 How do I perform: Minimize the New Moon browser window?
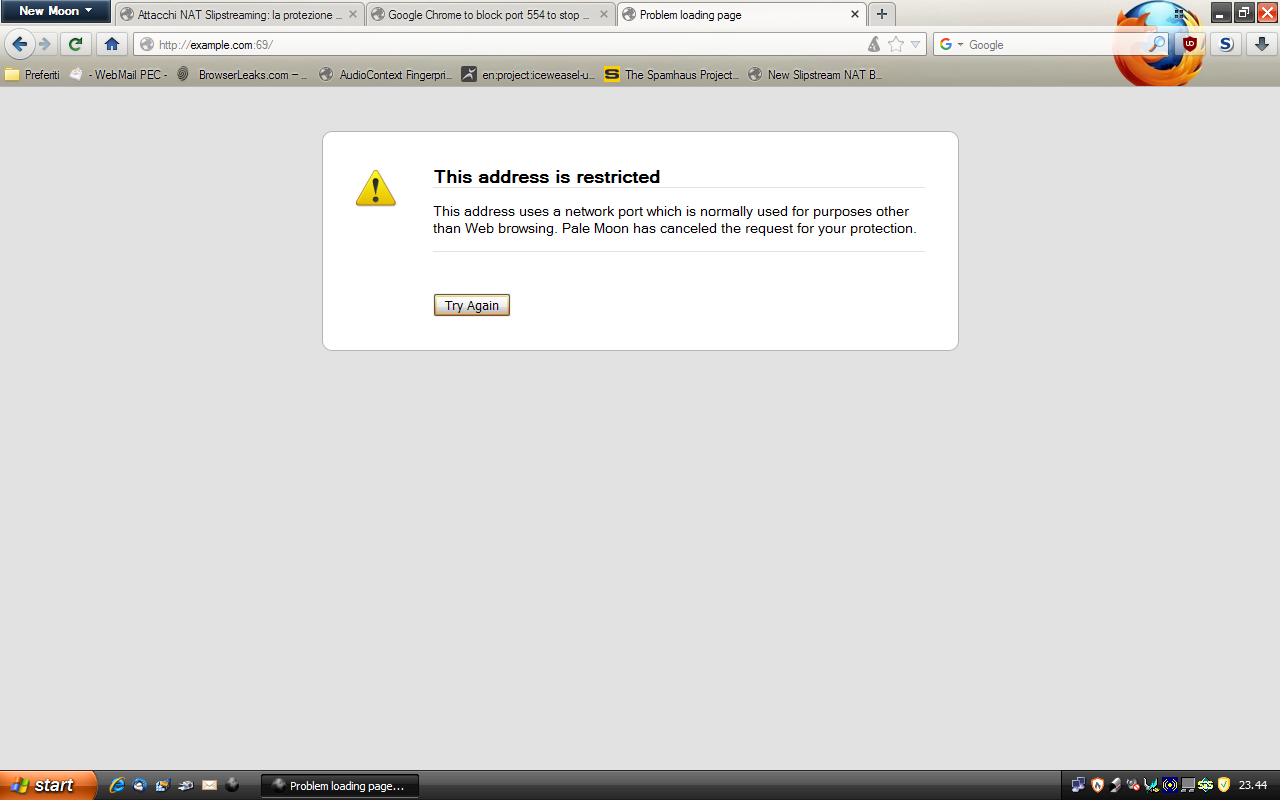point(1221,13)
